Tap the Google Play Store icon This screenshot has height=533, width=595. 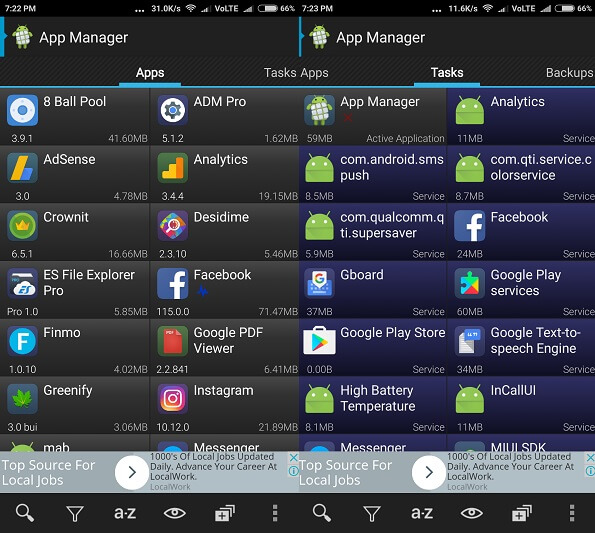[x=320, y=341]
